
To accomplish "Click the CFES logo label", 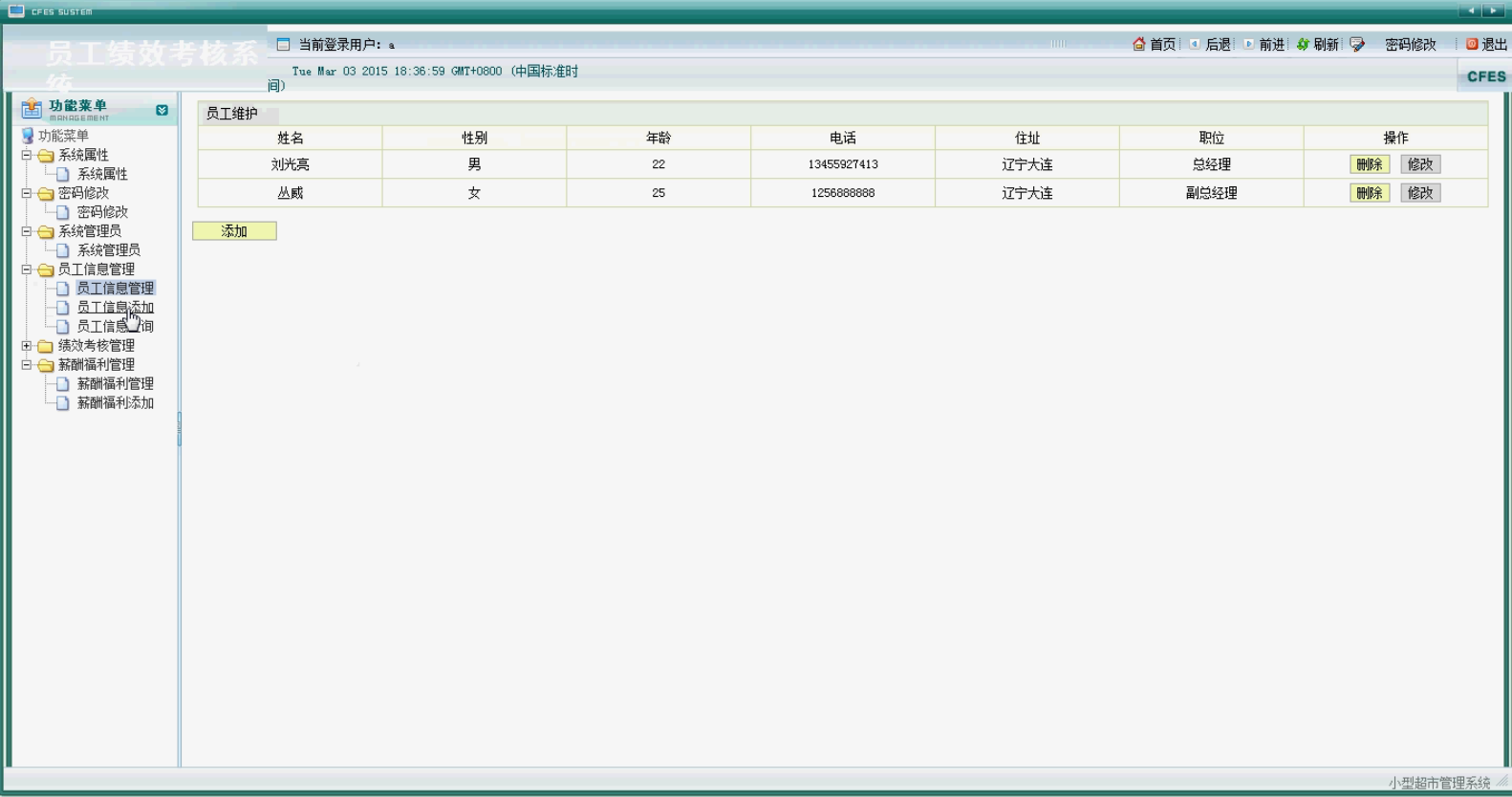I will pos(1486,76).
